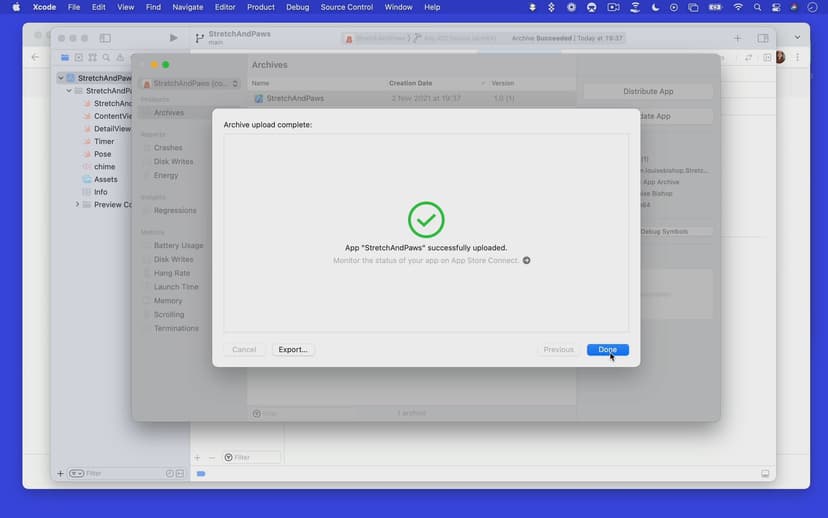
Task: Select Crashes in the Organizer sidebar
Action: (x=168, y=148)
